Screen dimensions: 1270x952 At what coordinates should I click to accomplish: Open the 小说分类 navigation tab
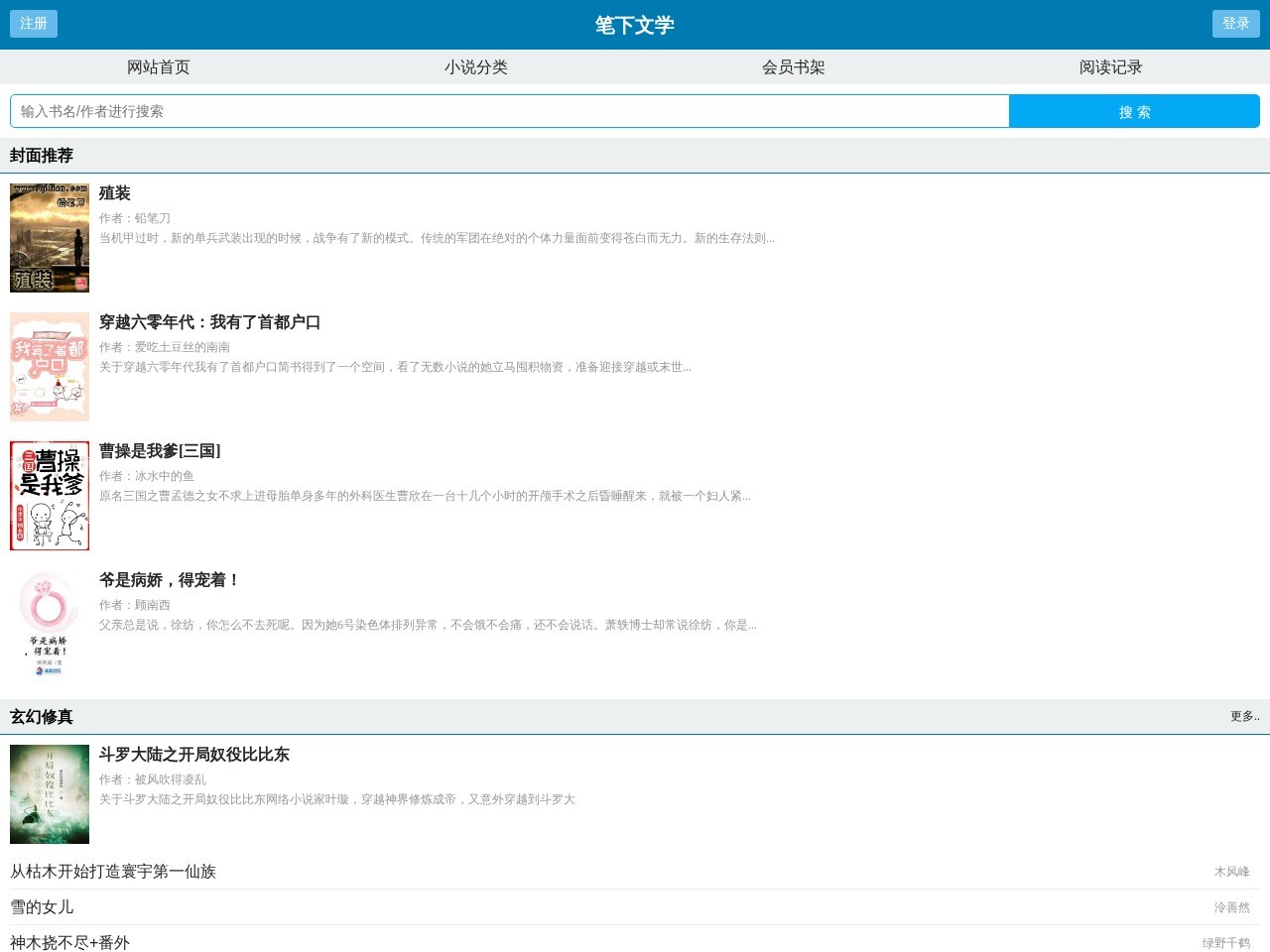[475, 66]
